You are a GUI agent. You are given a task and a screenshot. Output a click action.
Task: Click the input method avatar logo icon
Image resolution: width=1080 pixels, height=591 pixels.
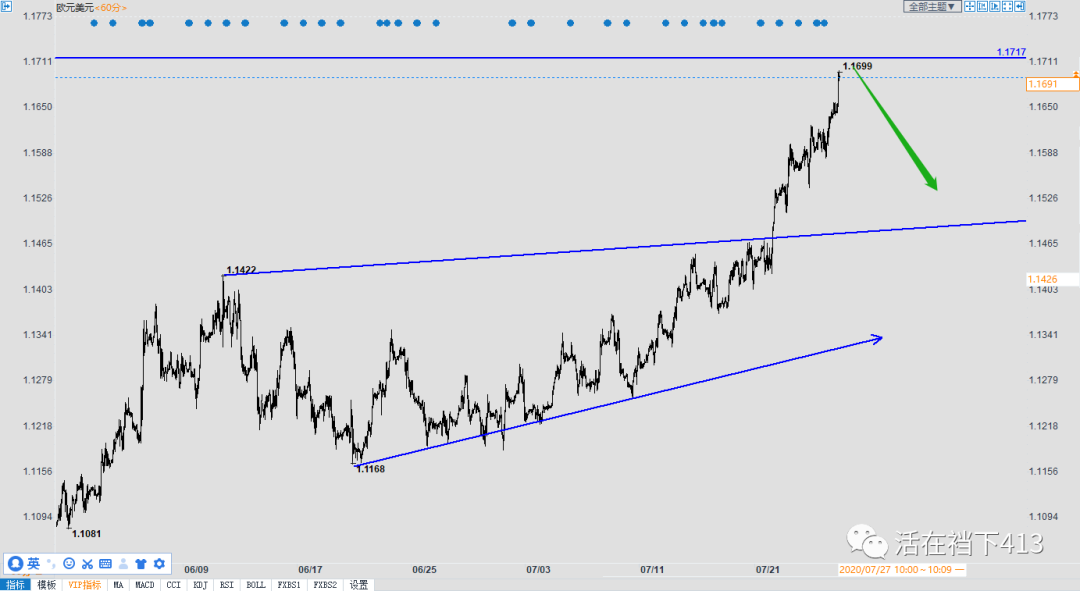(x=15, y=563)
